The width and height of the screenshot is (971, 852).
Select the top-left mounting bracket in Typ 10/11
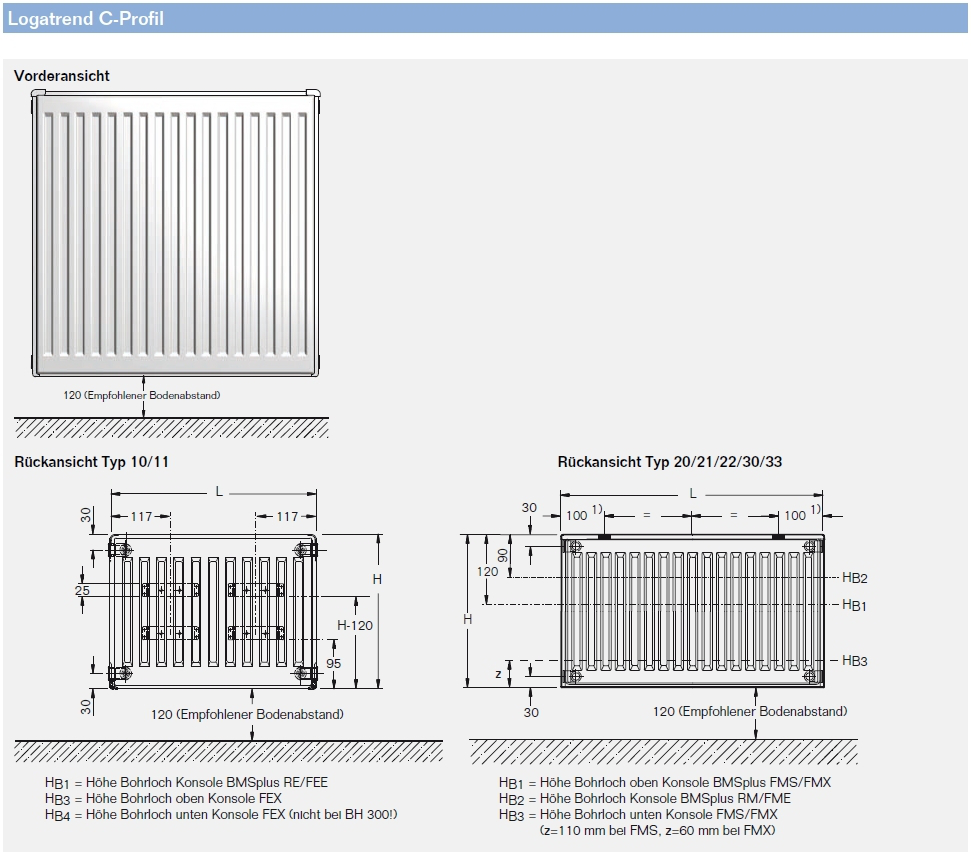[x=120, y=550]
